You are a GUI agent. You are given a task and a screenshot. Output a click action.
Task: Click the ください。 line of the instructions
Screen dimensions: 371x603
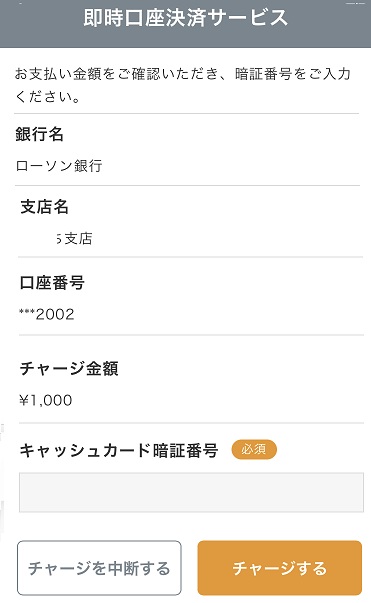[48, 97]
